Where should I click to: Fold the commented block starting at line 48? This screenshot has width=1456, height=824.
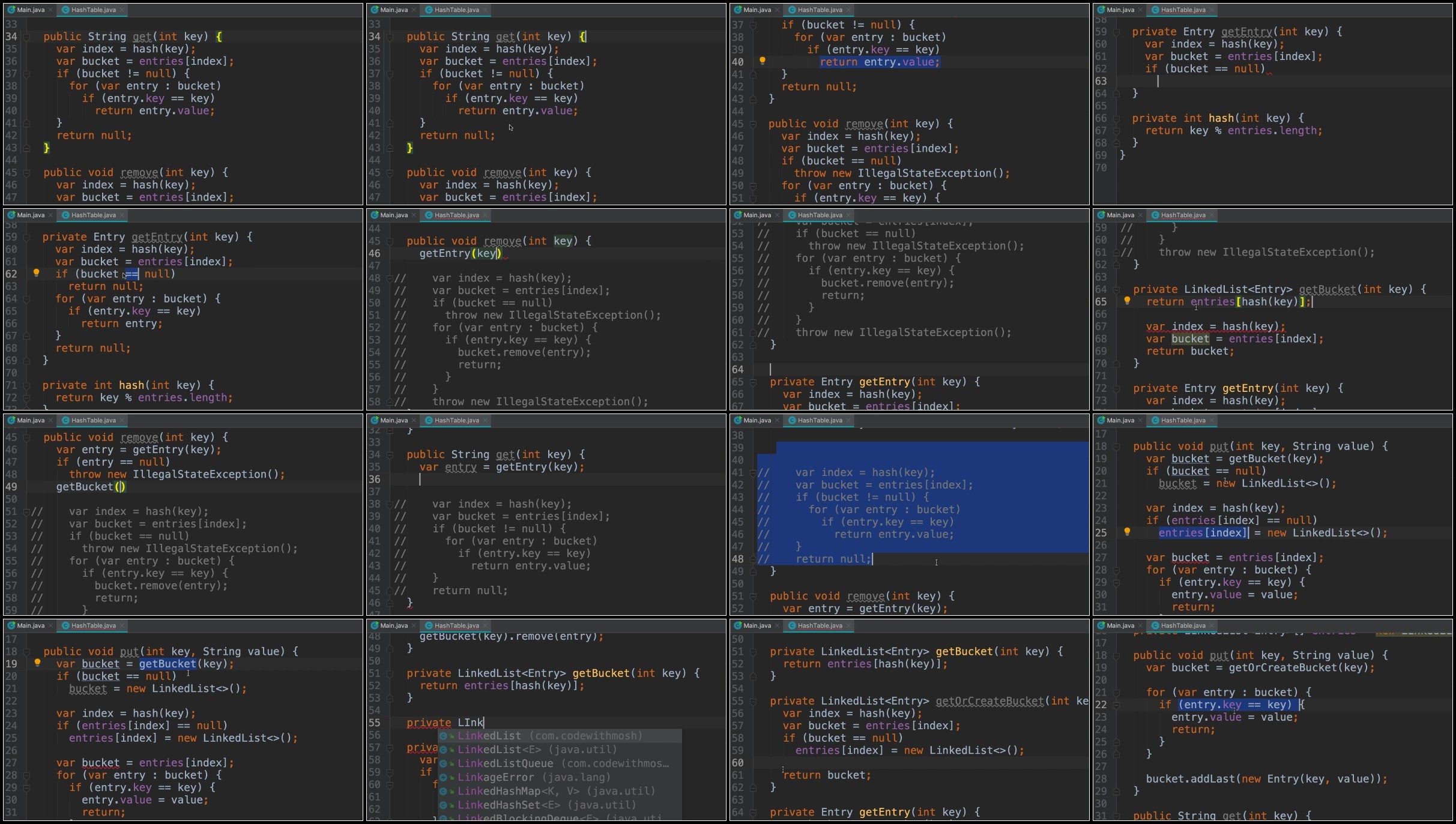(x=390, y=278)
